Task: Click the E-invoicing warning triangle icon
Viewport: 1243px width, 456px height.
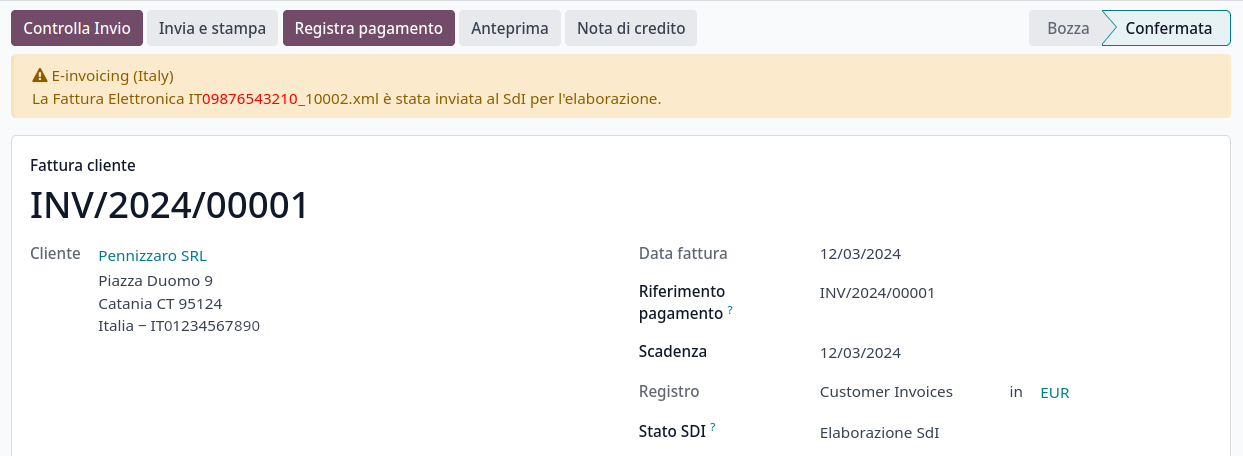Action: click(40, 75)
